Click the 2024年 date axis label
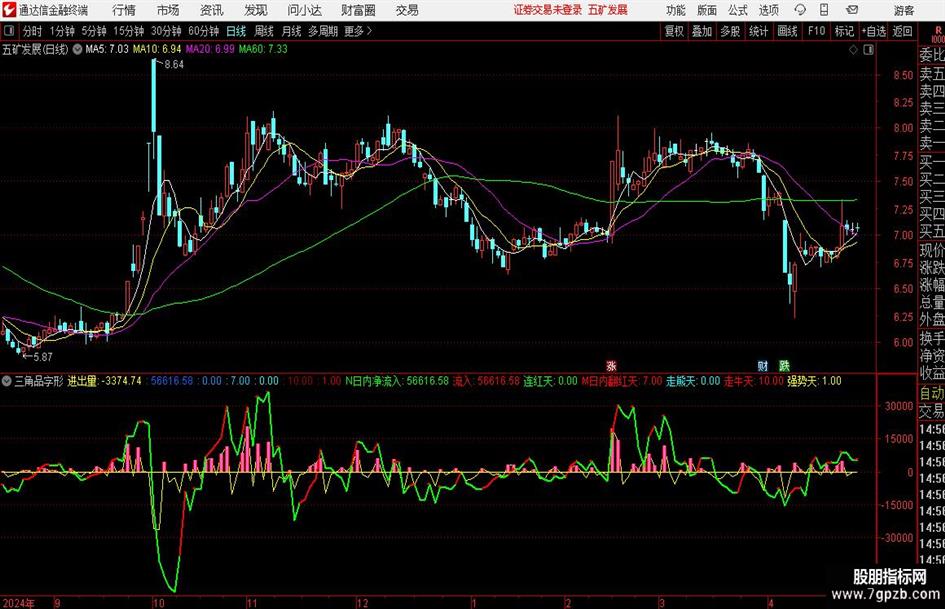Screen dimensions: 945x609 [x=19, y=603]
